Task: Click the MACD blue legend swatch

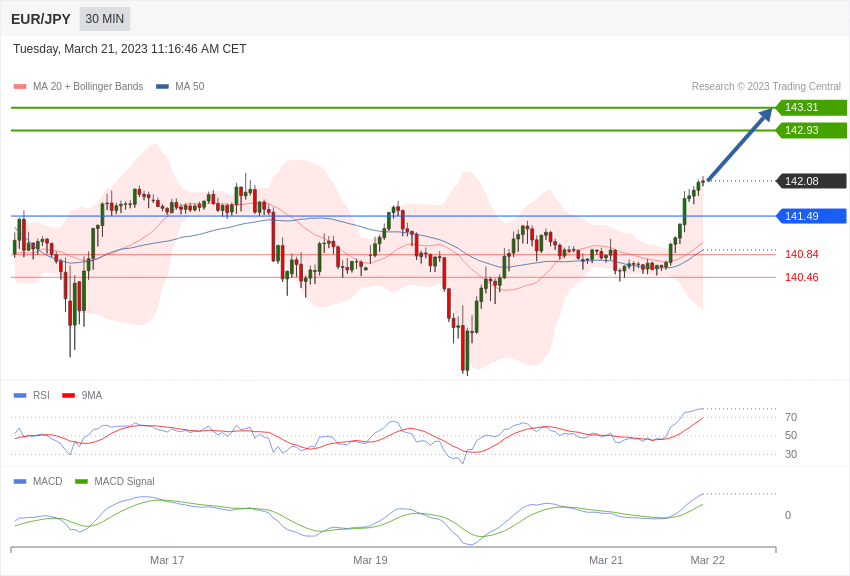Action: [x=20, y=482]
